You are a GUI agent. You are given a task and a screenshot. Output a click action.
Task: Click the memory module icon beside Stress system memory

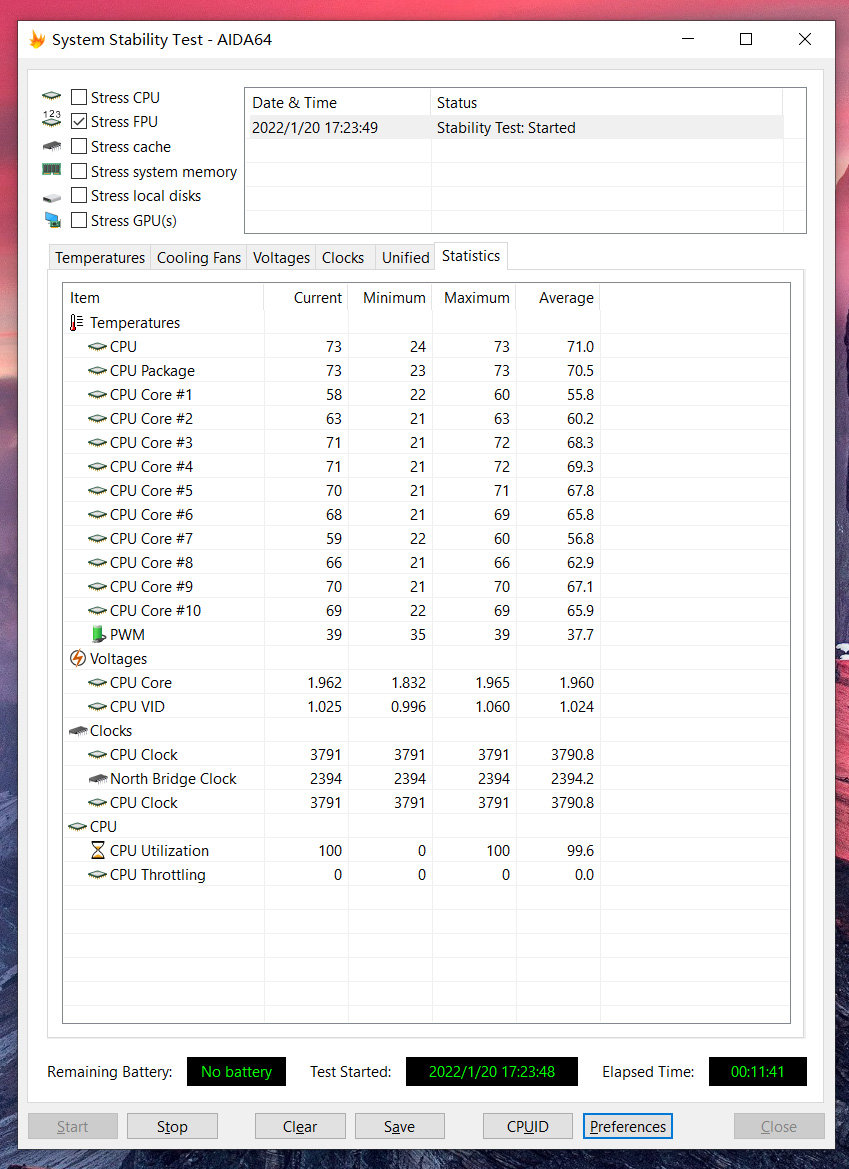pos(52,171)
